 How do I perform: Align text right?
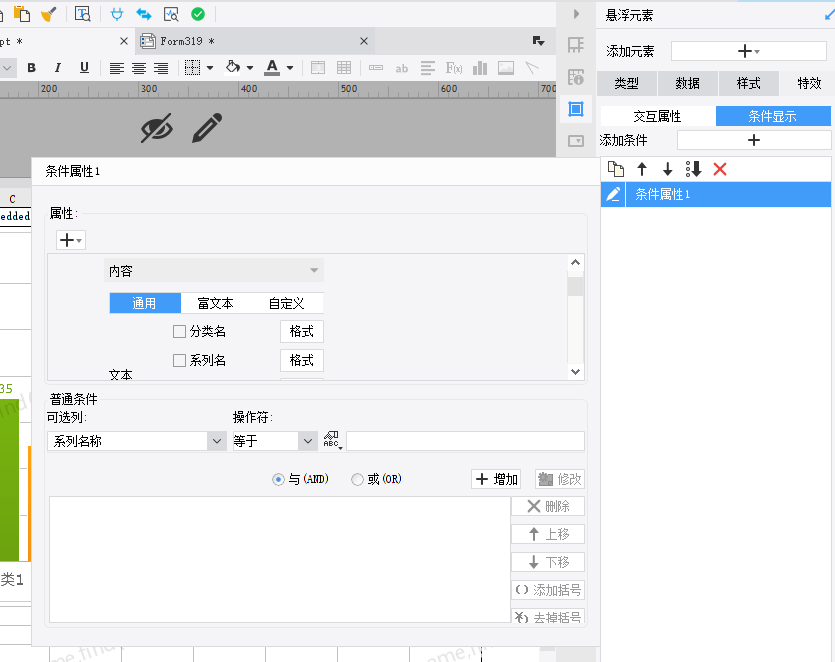click(161, 68)
